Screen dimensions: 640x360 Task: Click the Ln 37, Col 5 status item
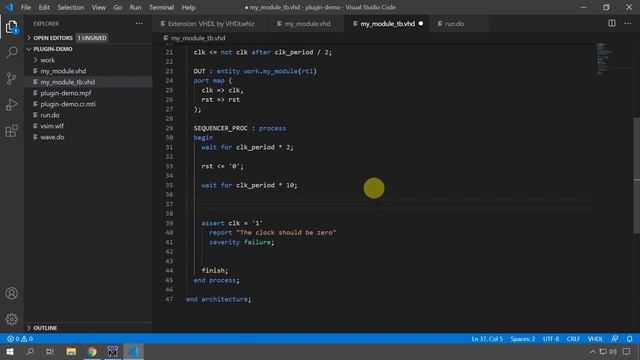pos(487,339)
